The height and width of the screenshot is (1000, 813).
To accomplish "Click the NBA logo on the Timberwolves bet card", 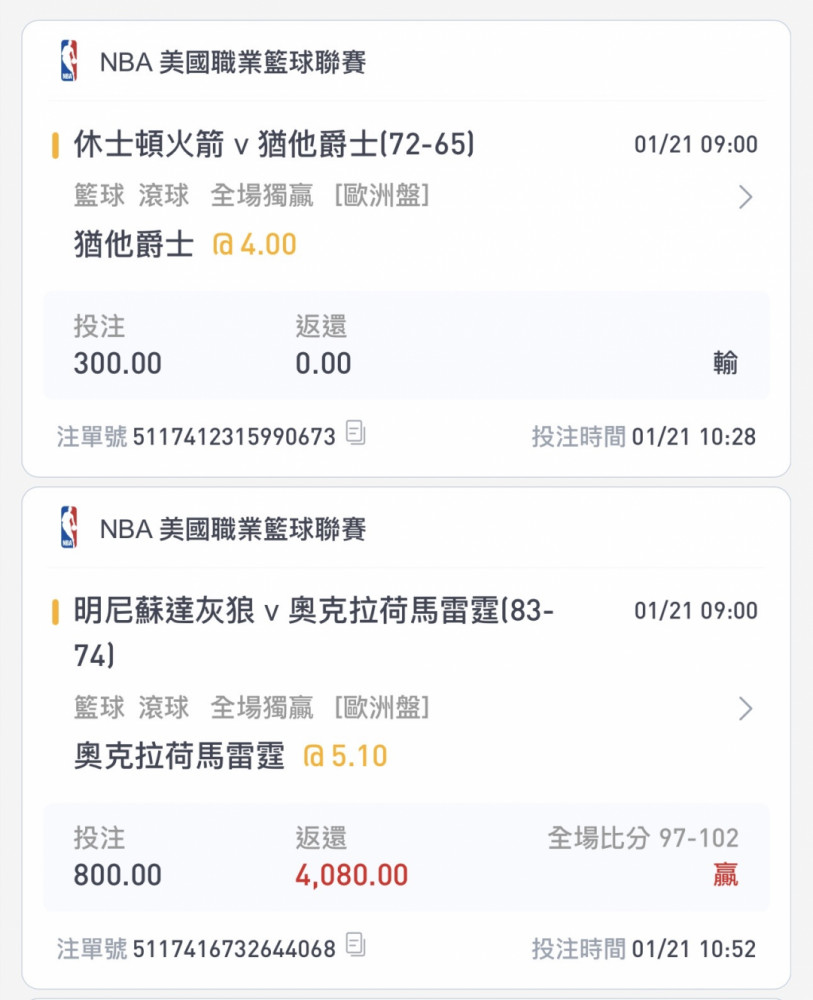I will pos(68,527).
